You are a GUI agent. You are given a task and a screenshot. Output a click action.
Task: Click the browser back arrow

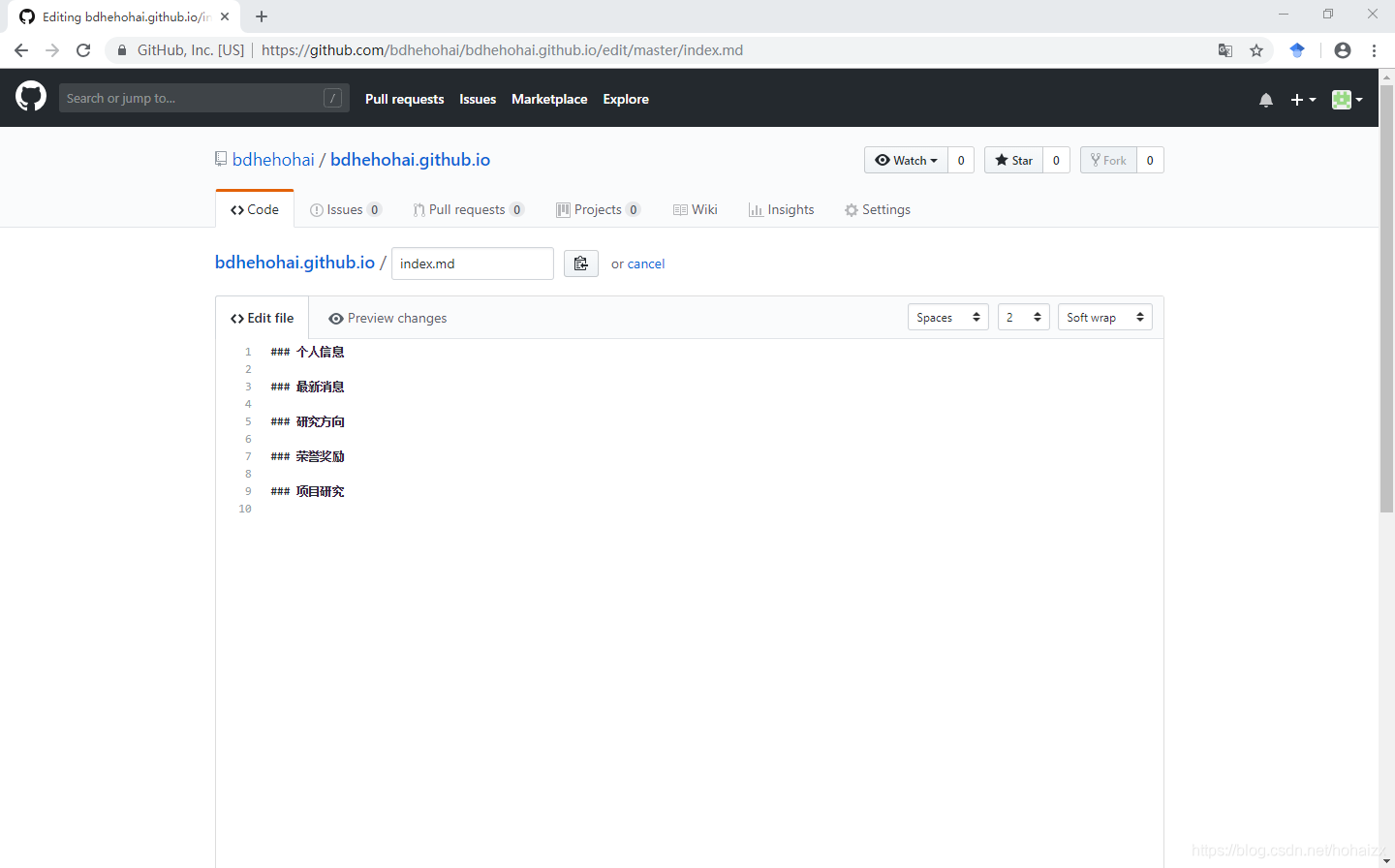click(21, 50)
